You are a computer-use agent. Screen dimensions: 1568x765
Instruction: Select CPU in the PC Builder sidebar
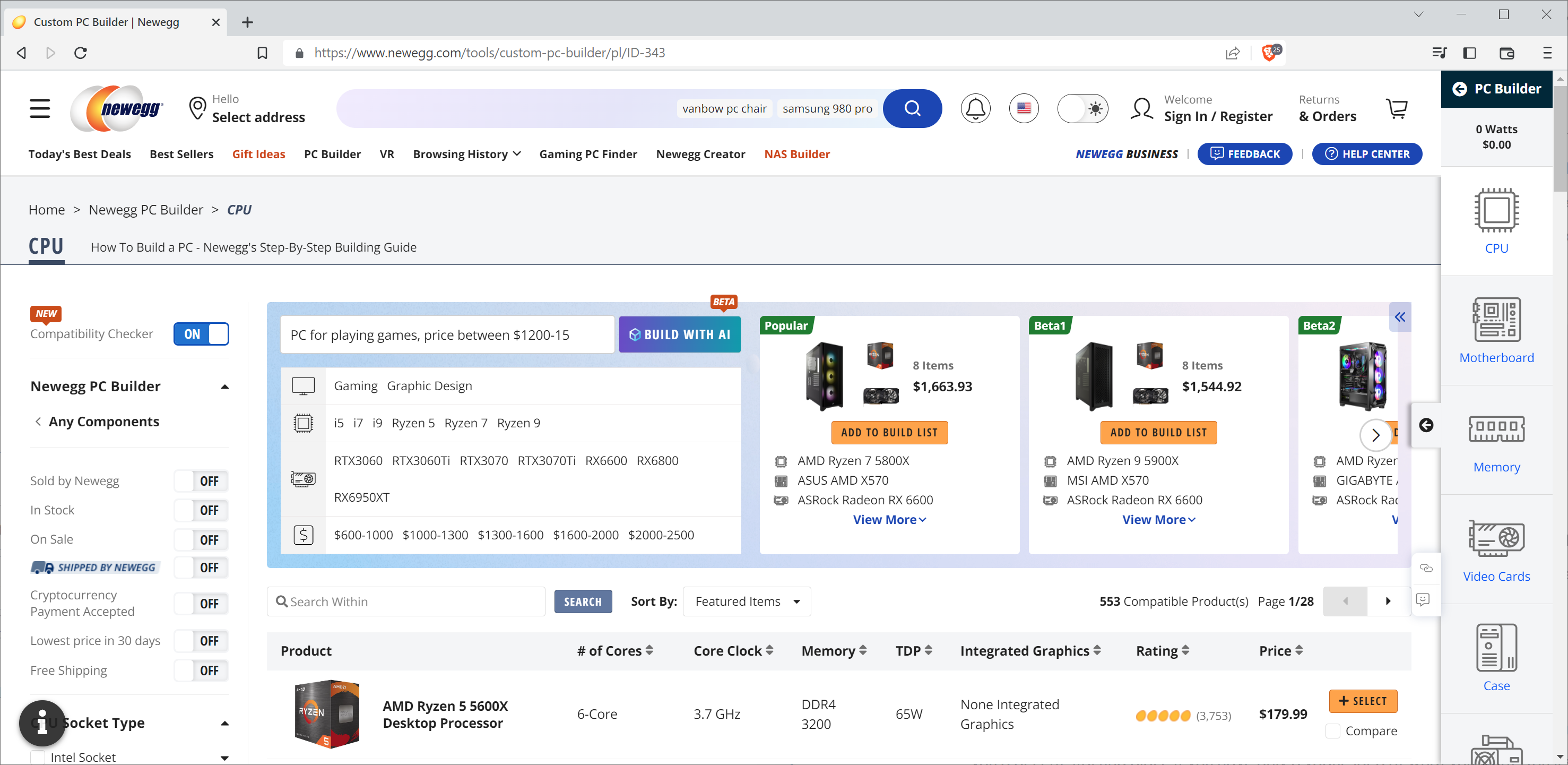[1496, 221]
